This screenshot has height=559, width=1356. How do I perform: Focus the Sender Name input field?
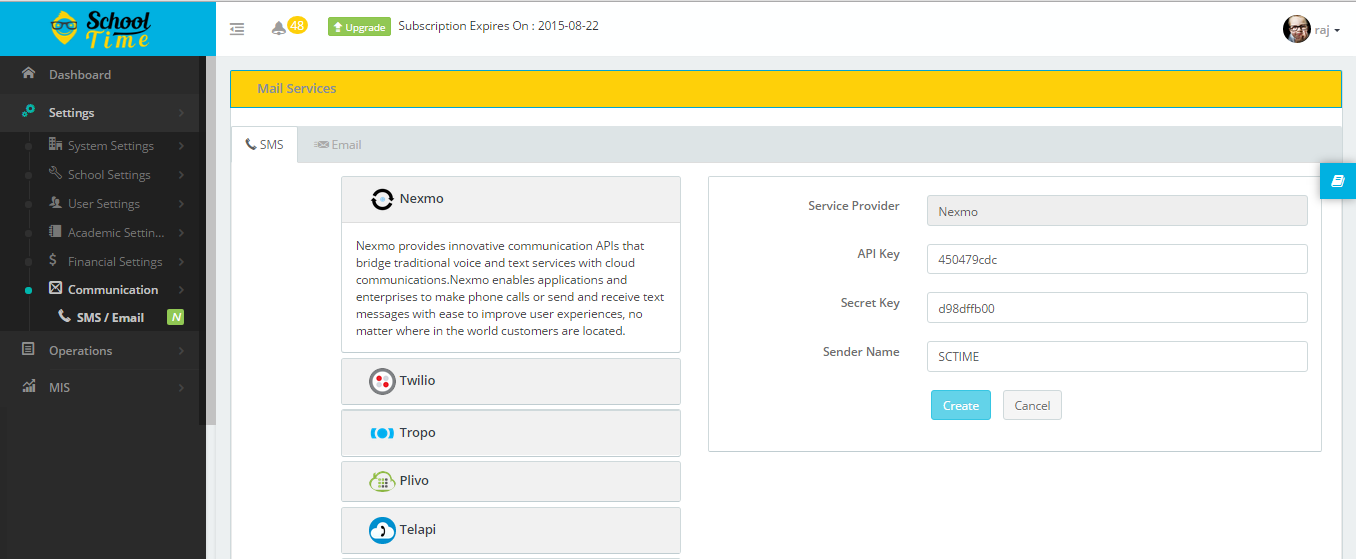pos(1117,356)
